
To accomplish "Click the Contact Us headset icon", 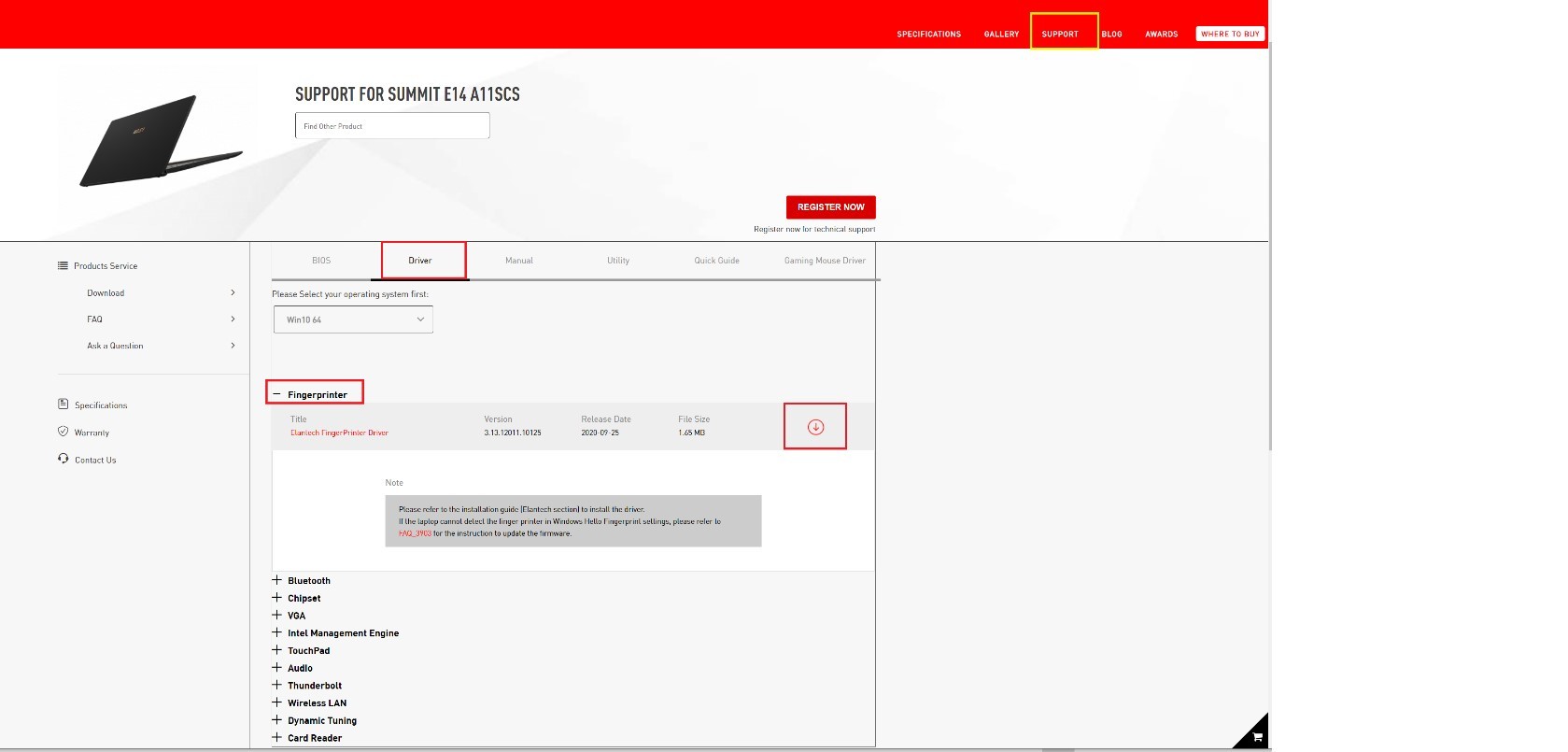I will [x=64, y=459].
